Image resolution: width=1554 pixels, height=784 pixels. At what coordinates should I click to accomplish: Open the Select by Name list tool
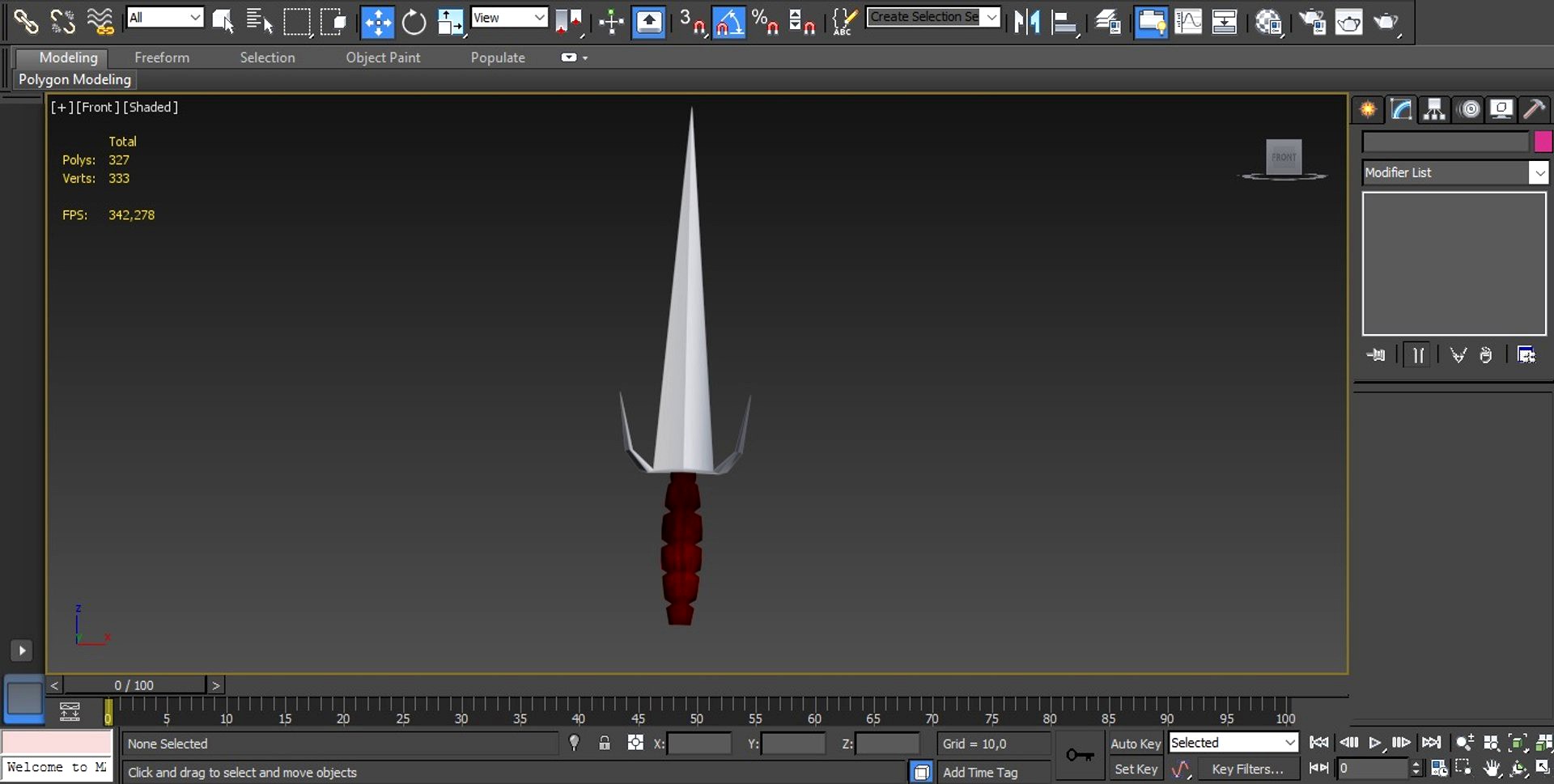pos(259,21)
